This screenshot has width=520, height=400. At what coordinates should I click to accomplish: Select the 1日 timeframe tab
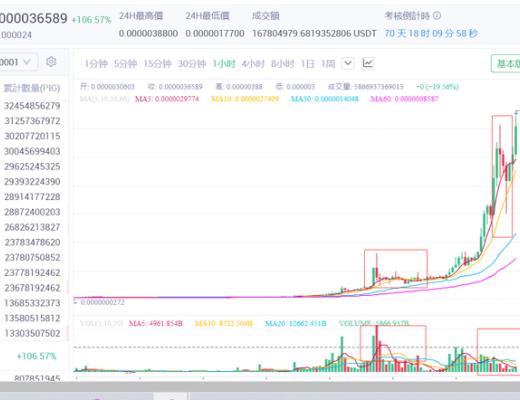(307, 63)
